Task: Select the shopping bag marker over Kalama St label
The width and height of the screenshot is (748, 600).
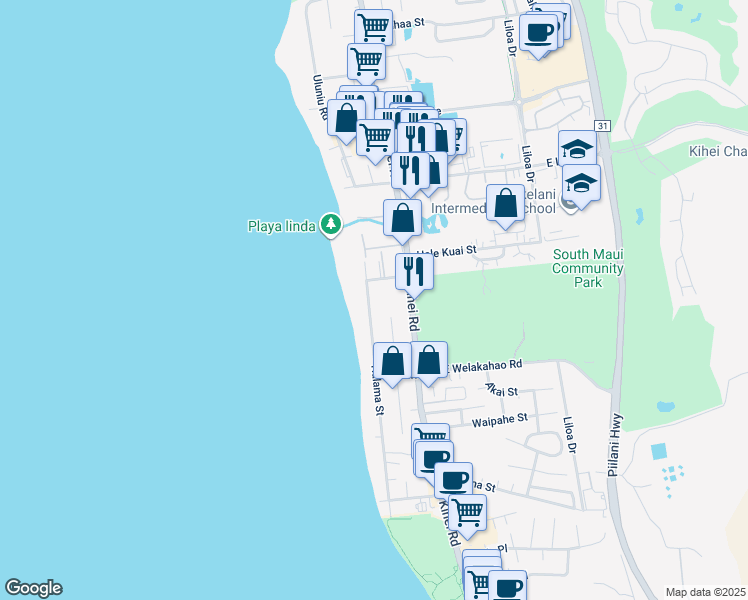Action: 392,361
